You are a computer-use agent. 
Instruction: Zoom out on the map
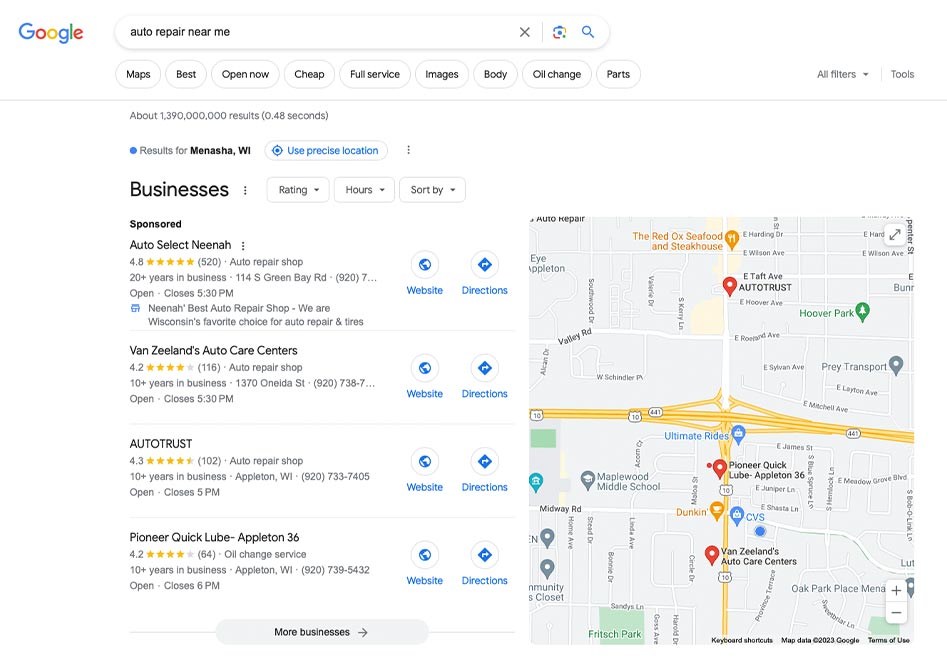tap(896, 613)
